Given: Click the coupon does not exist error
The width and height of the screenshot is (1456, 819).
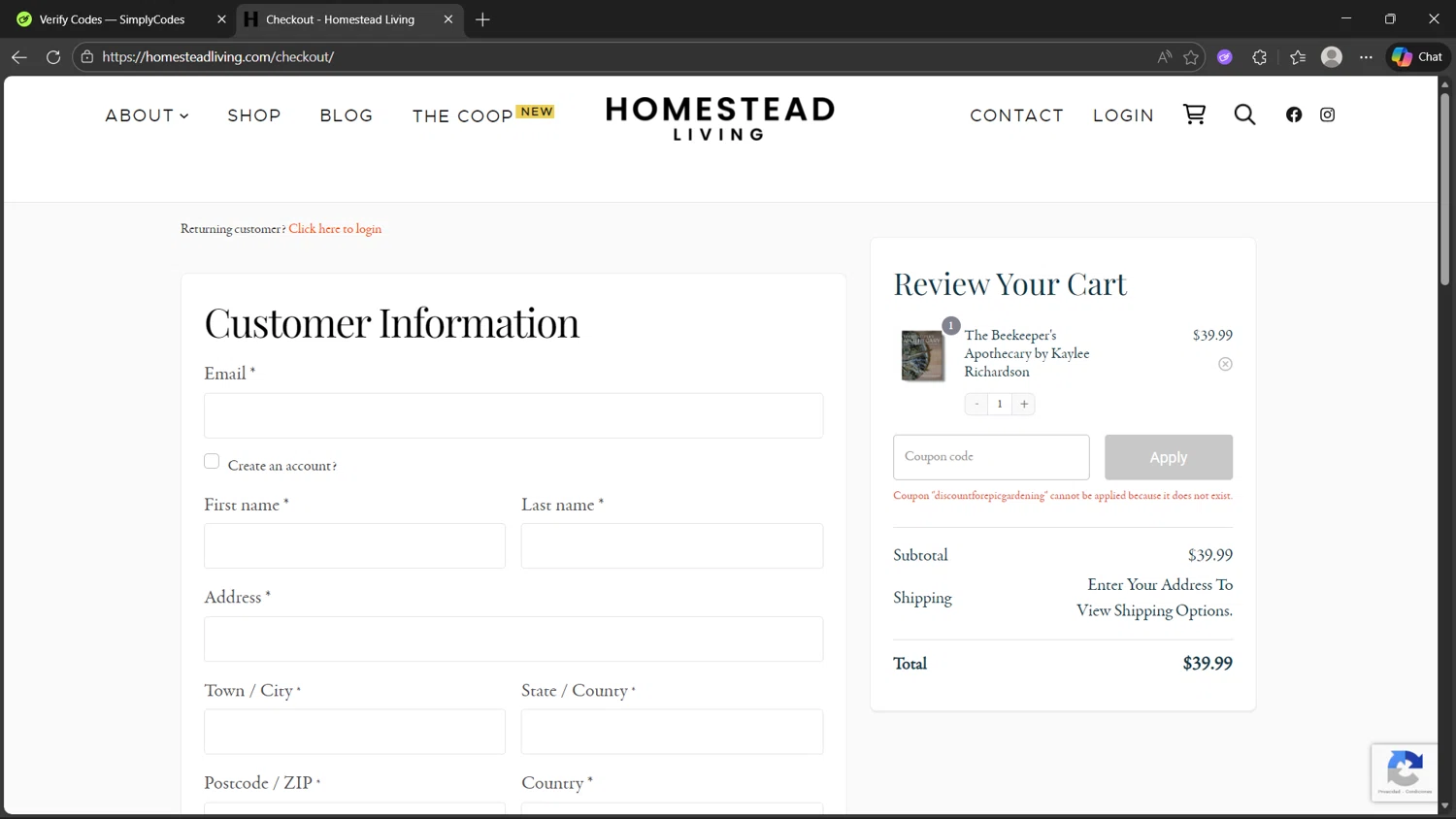Looking at the screenshot, I should [x=1063, y=496].
